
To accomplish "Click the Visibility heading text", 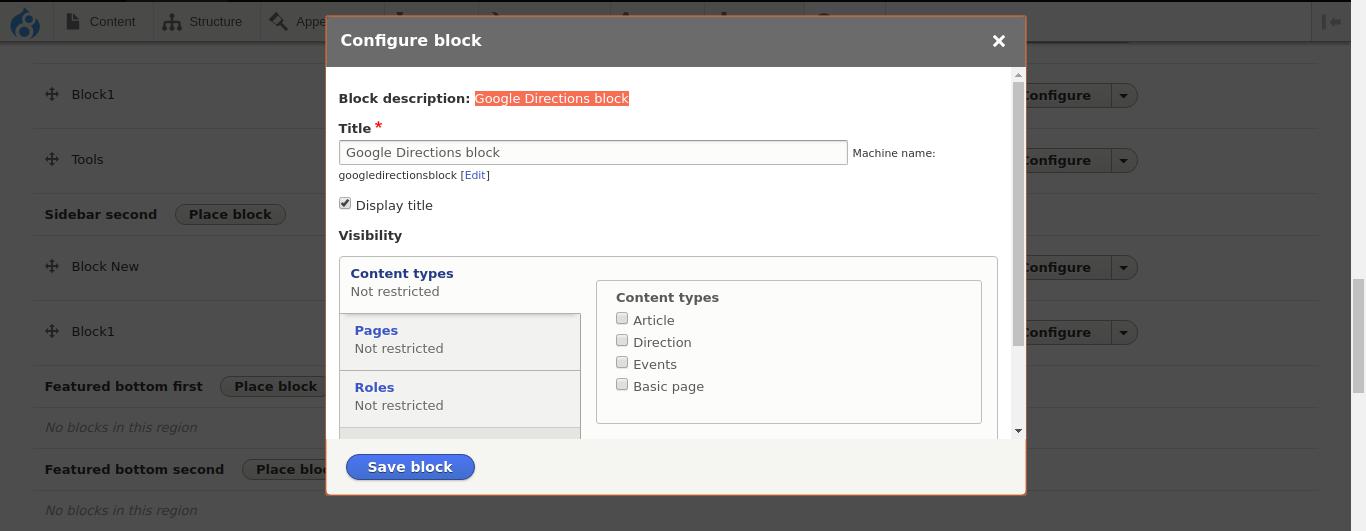I will (x=370, y=235).
